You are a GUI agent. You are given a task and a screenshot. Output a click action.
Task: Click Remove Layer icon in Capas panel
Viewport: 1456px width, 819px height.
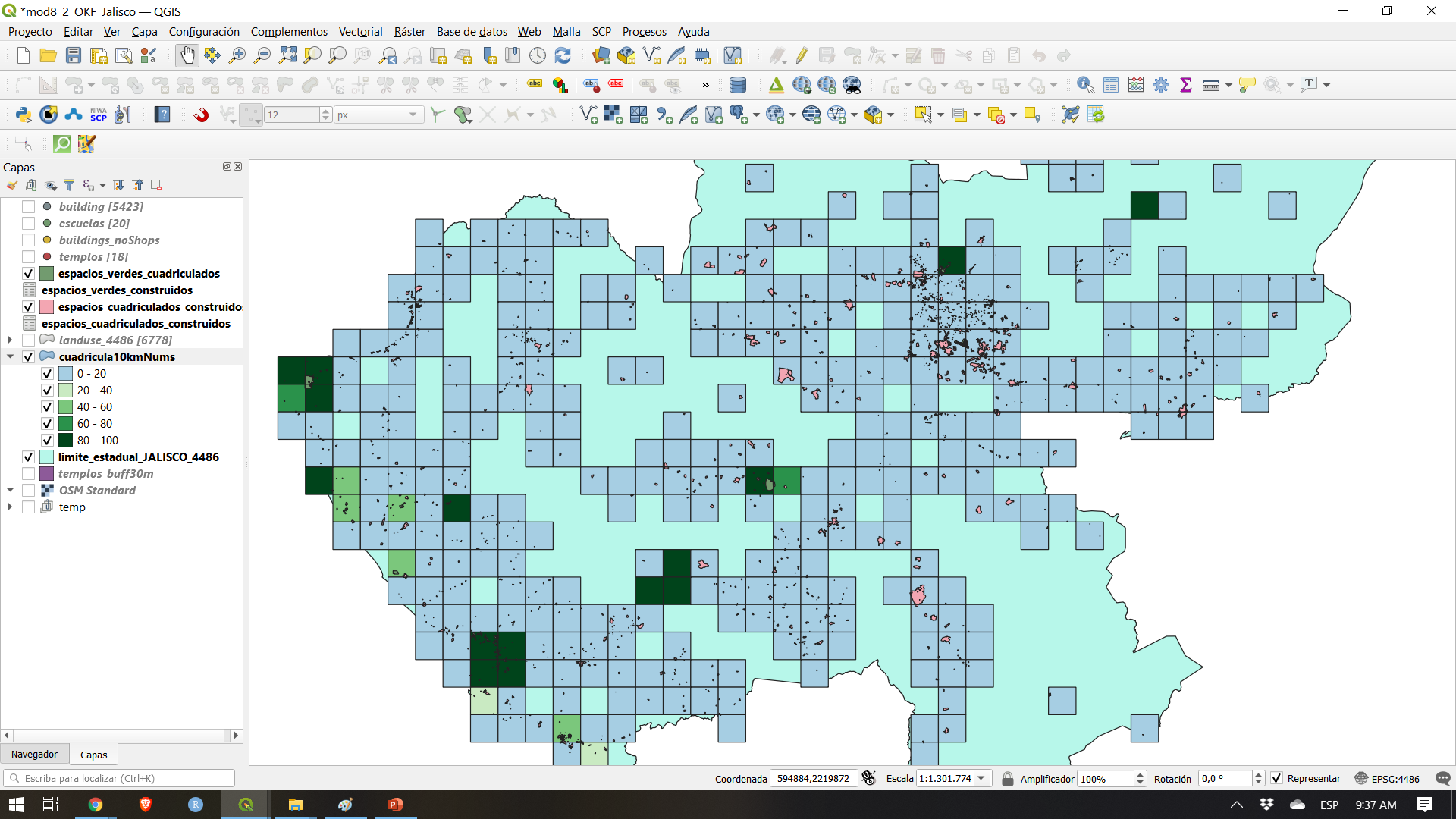(156, 185)
